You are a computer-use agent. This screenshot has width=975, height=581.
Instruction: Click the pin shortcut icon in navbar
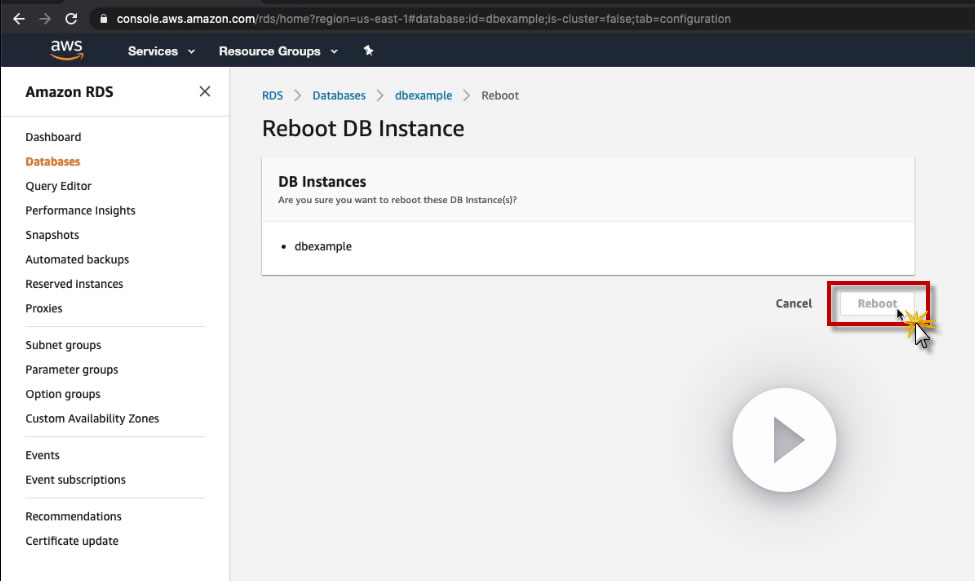[x=368, y=51]
